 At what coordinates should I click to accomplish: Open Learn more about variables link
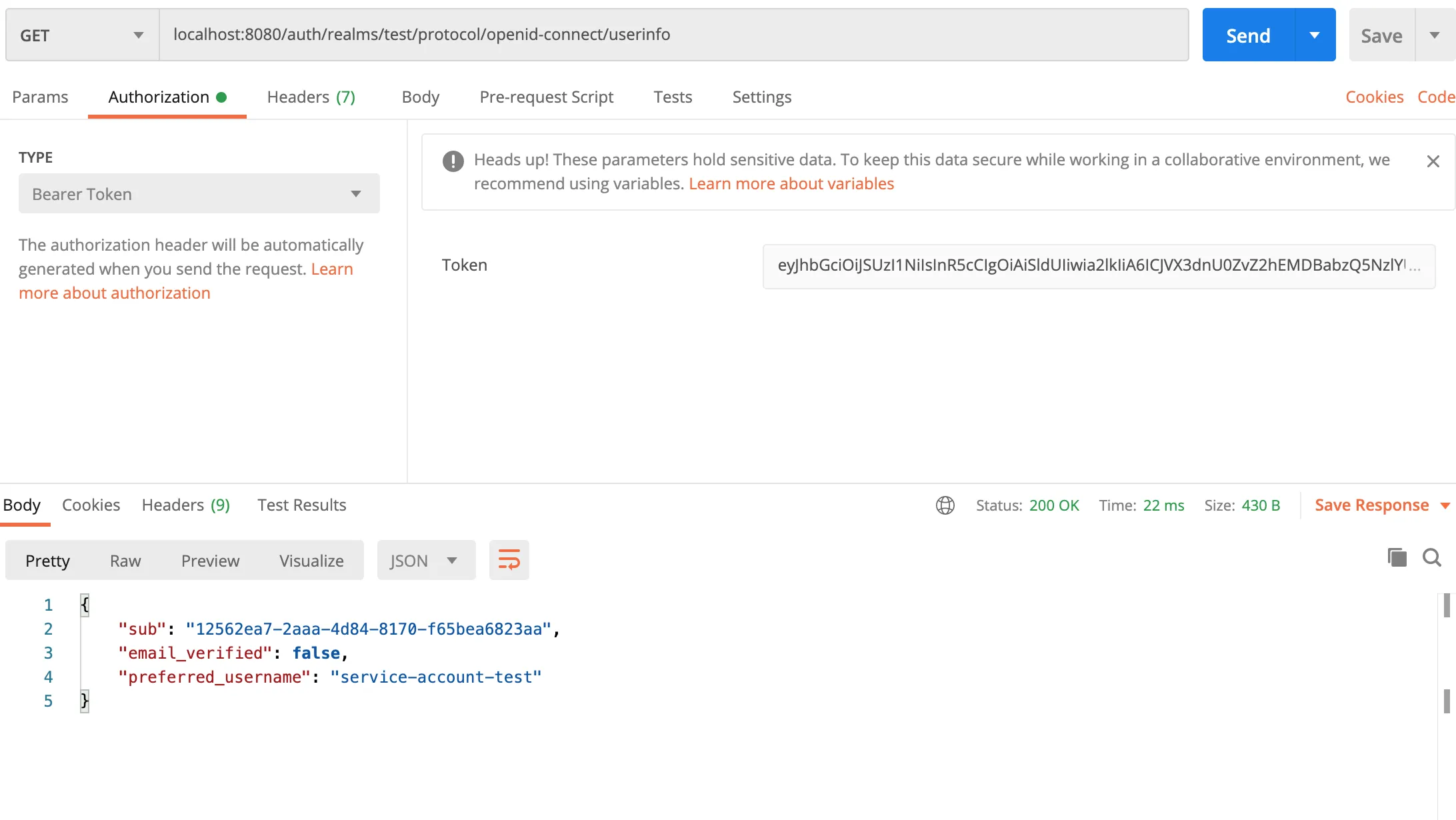click(791, 184)
